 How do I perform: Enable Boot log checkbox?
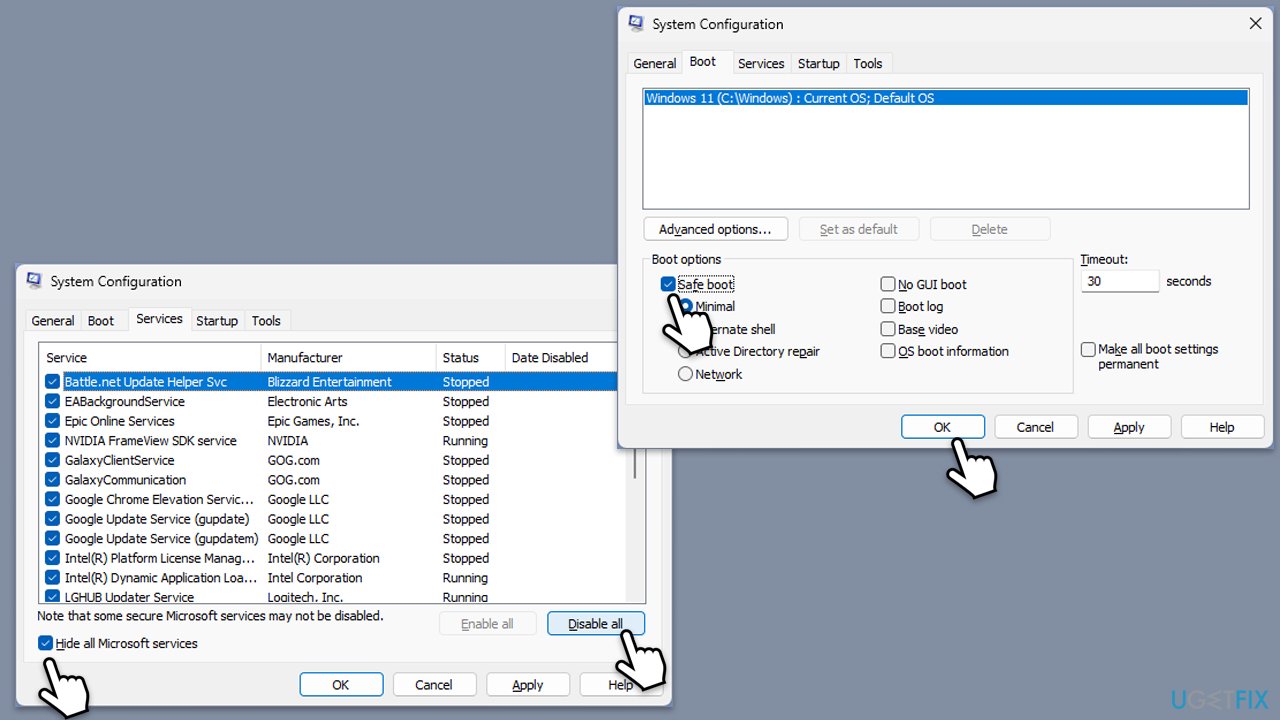888,306
